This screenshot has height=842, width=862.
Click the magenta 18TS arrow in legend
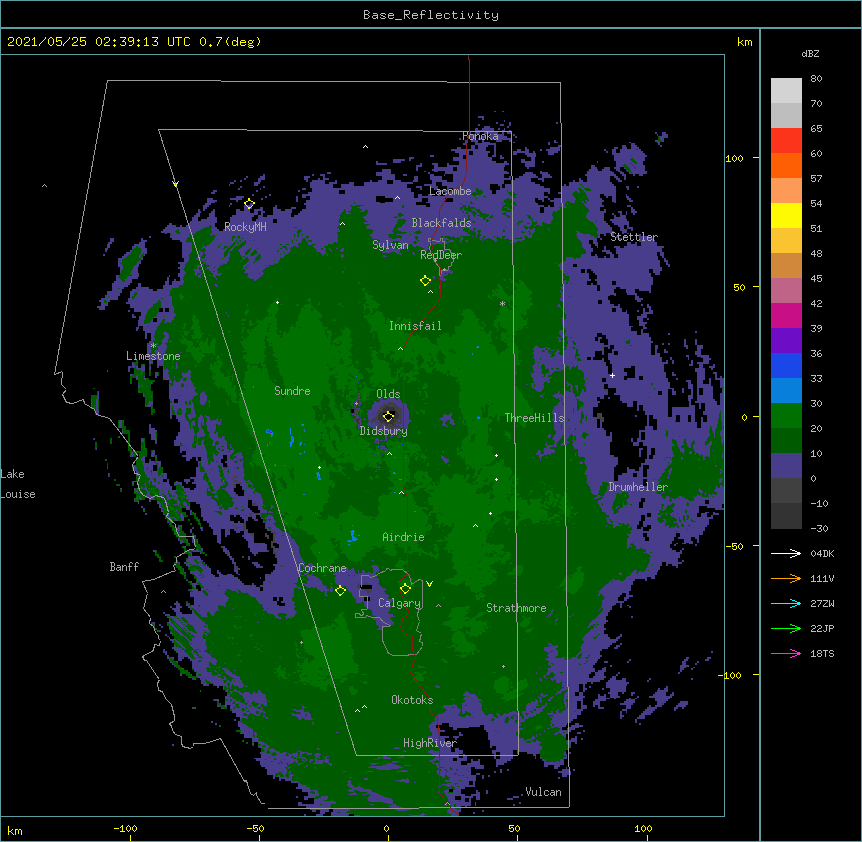pyautogui.click(x=786, y=653)
